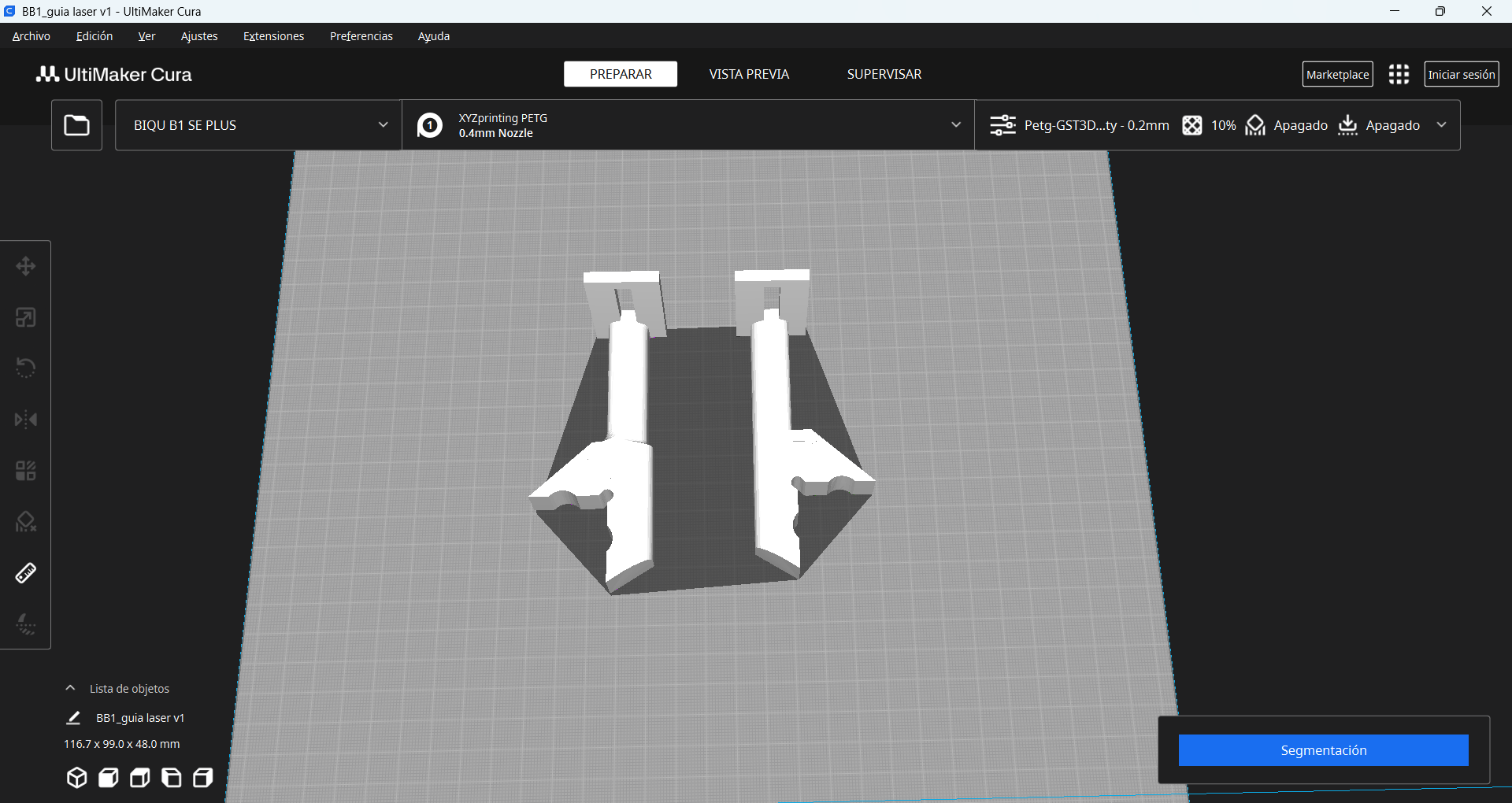This screenshot has width=1512, height=803.
Task: Click the support Apagado icon
Action: click(1255, 125)
